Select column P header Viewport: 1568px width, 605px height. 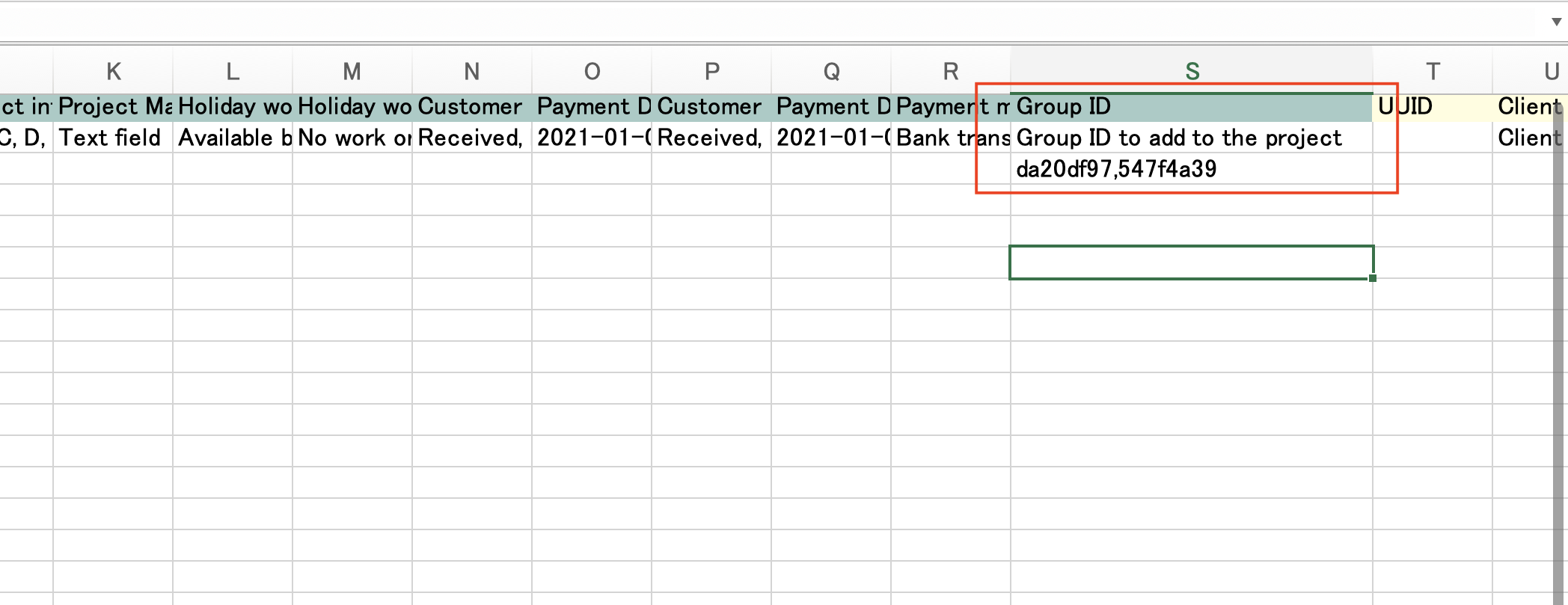711,71
